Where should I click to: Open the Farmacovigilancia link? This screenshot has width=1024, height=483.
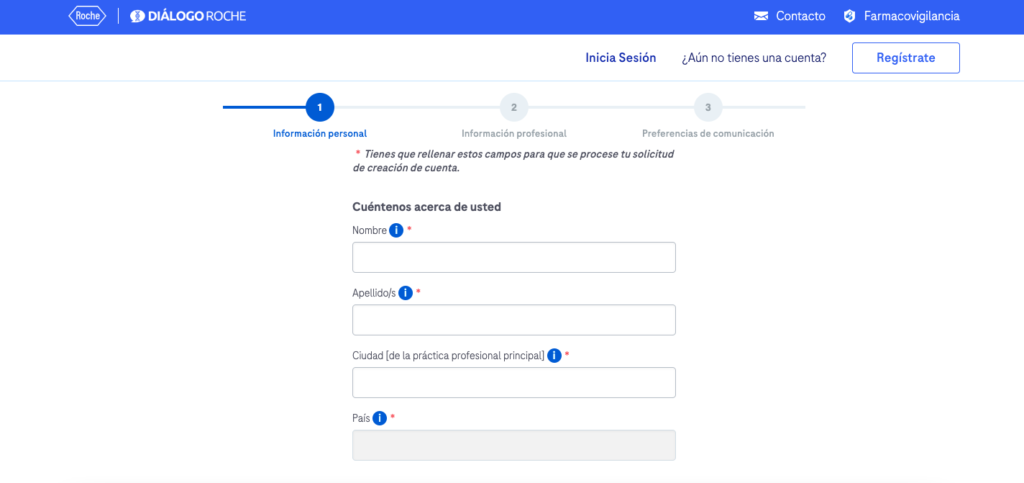pyautogui.click(x=911, y=16)
